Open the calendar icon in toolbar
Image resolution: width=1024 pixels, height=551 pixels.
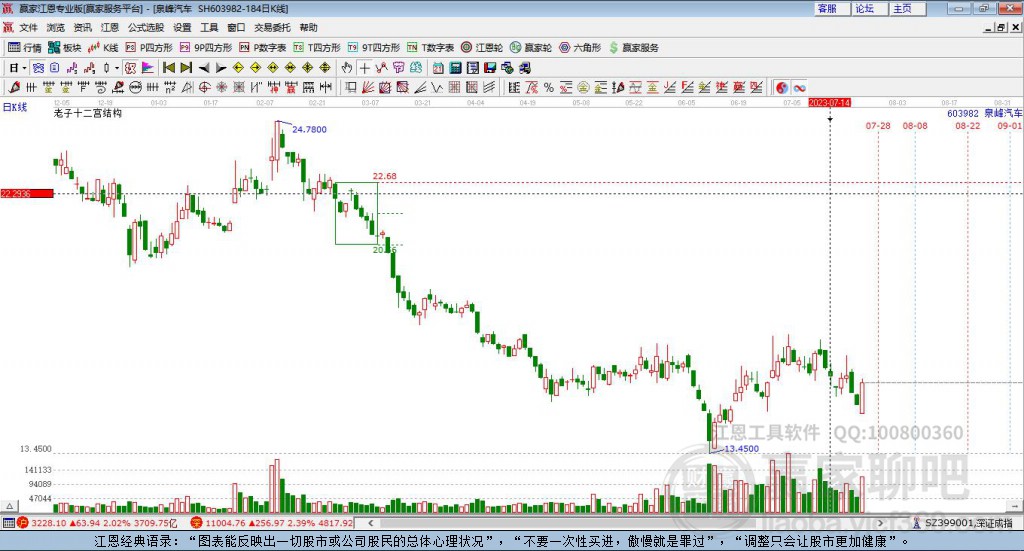point(438,68)
